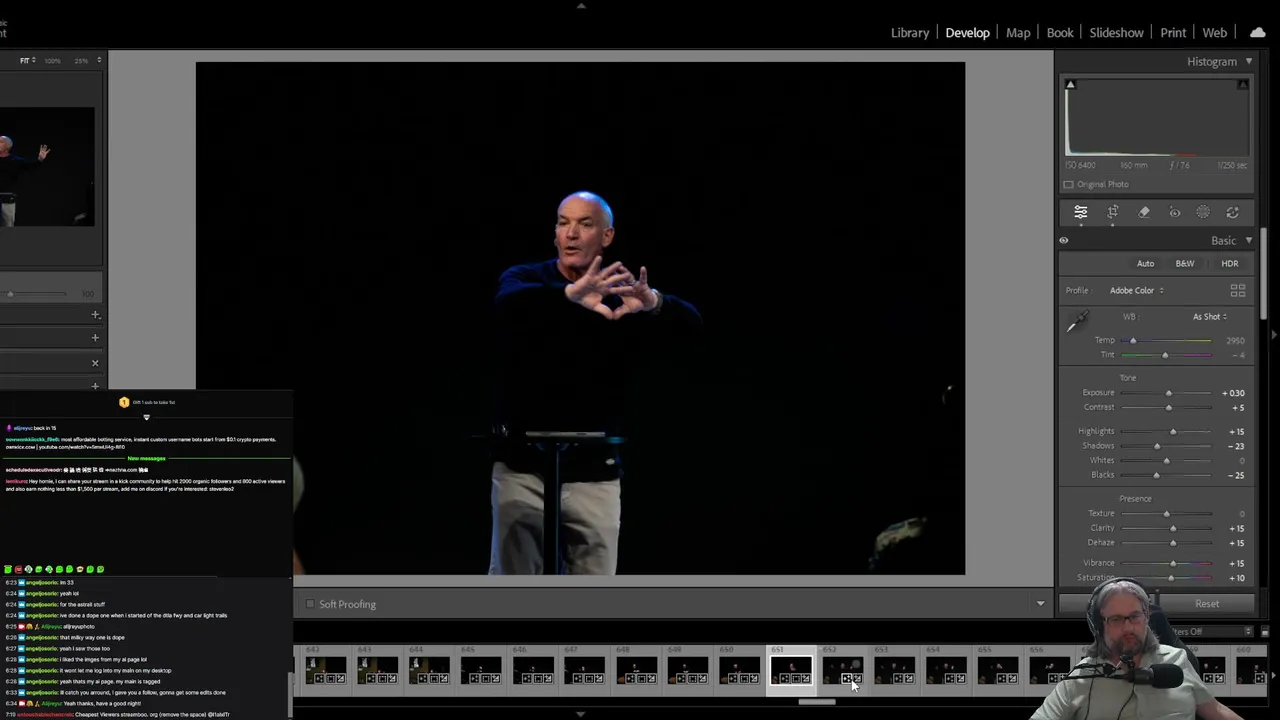This screenshot has height=720, width=1280.
Task: Select filmstrip thumbnail 650
Action: 739,670
